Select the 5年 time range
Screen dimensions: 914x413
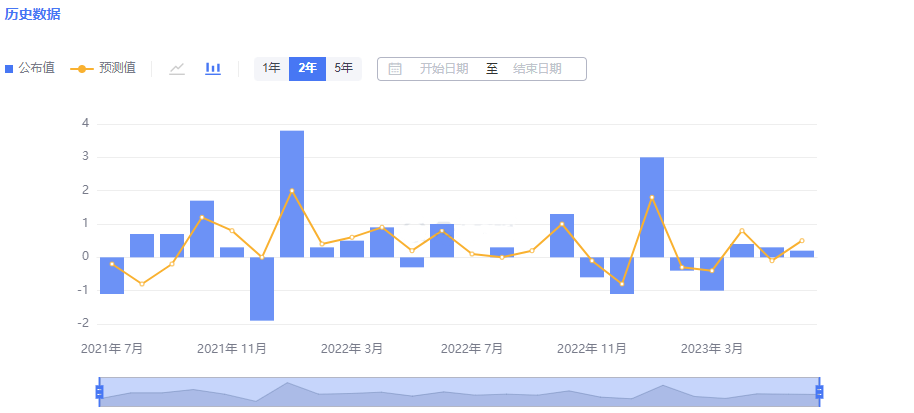pyautogui.click(x=343, y=68)
